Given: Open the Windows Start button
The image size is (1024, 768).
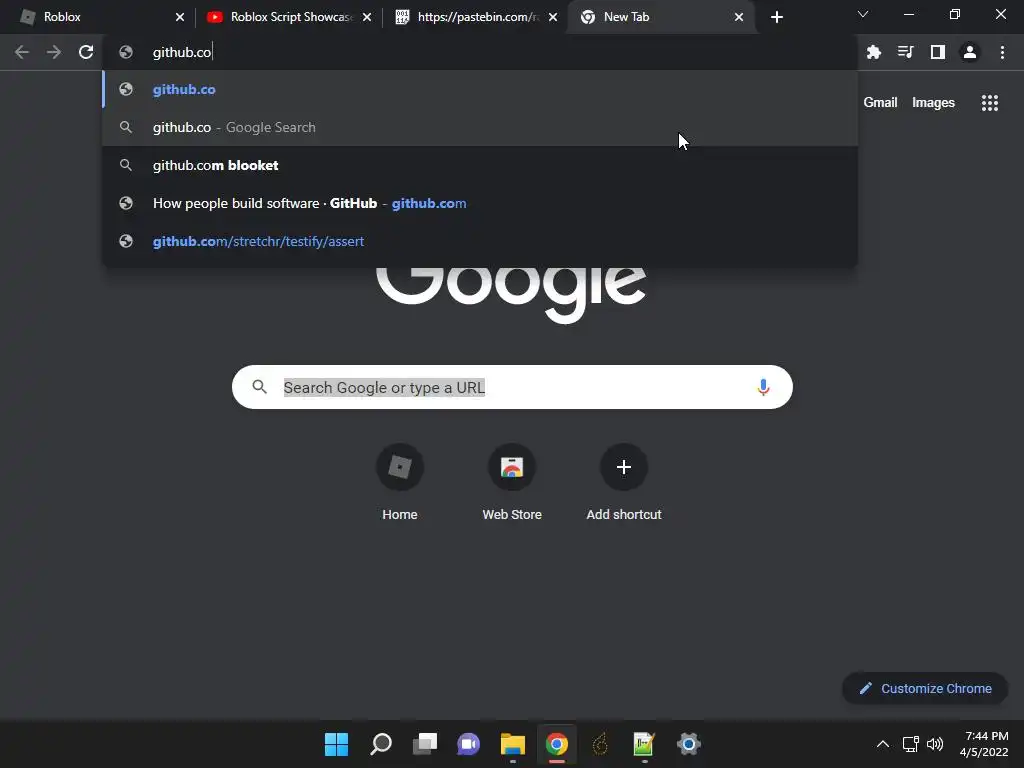Looking at the screenshot, I should pyautogui.click(x=336, y=744).
